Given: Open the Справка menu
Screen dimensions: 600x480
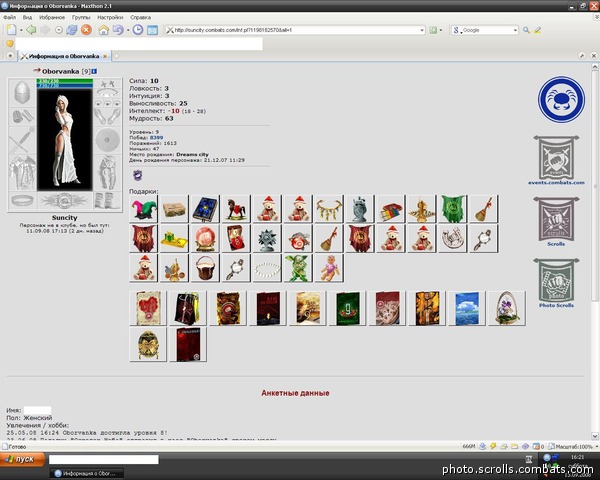Looking at the screenshot, I should (x=140, y=17).
